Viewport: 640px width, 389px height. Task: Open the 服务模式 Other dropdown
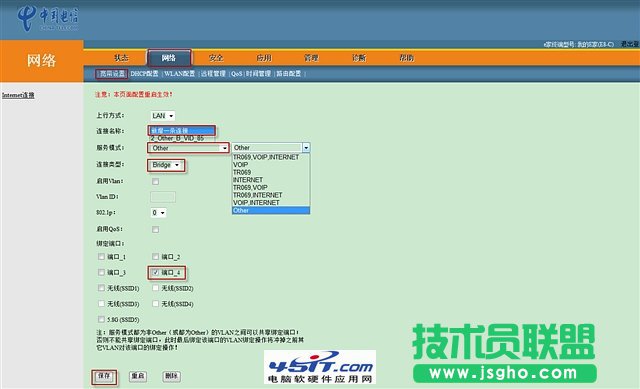[x=188, y=148]
